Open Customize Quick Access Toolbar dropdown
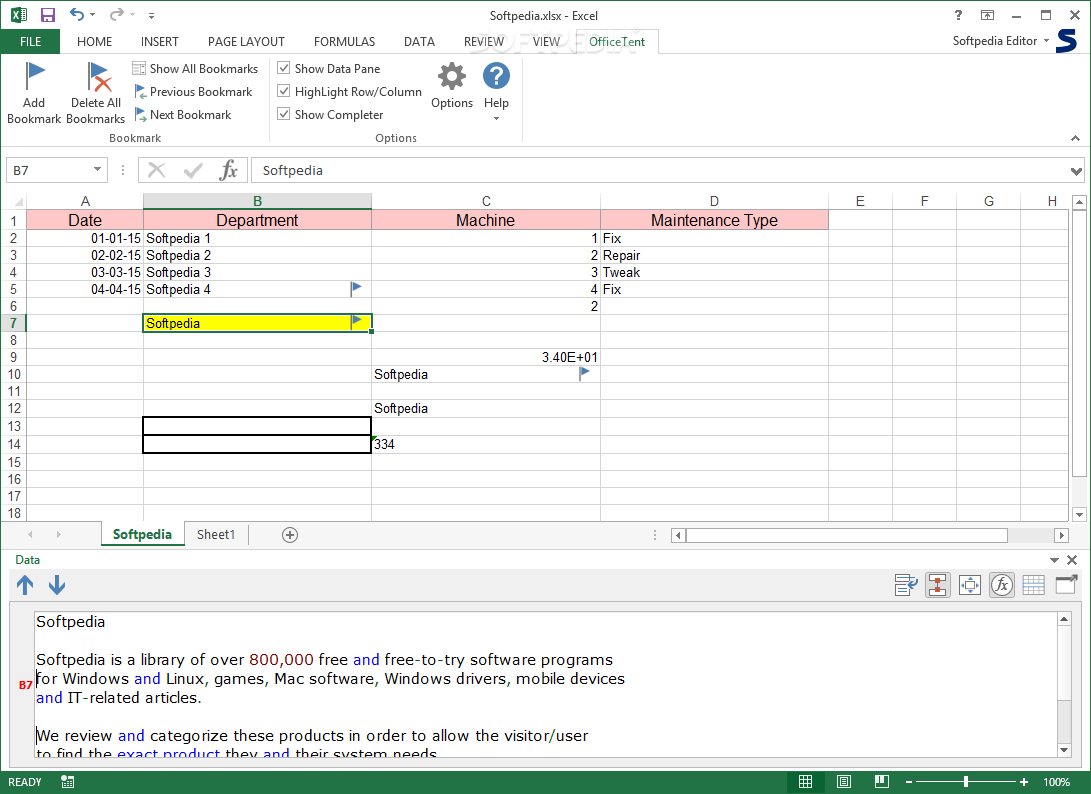Screen dimensions: 1091x794 152,15
